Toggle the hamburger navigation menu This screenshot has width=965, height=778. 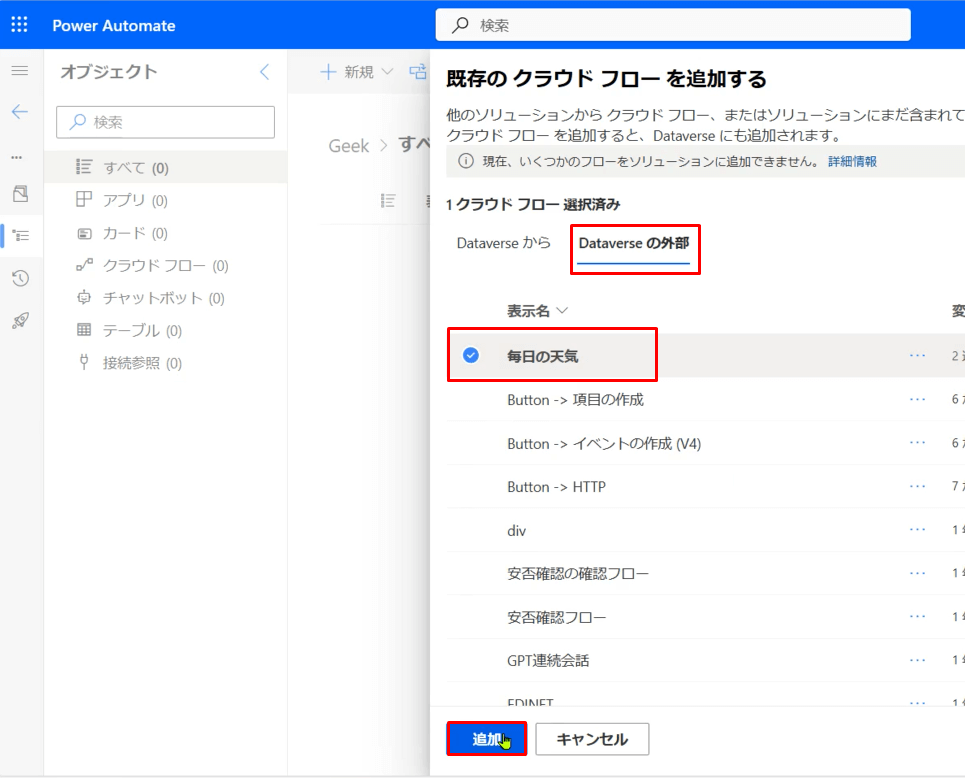pos(20,70)
